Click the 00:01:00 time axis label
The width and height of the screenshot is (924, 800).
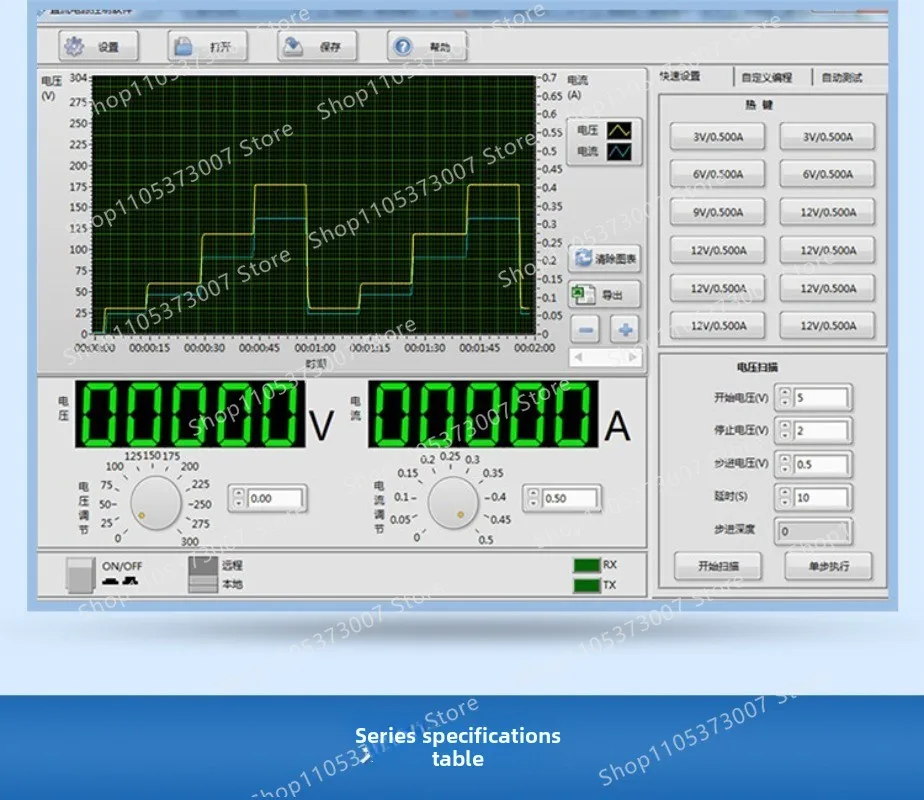click(x=315, y=348)
